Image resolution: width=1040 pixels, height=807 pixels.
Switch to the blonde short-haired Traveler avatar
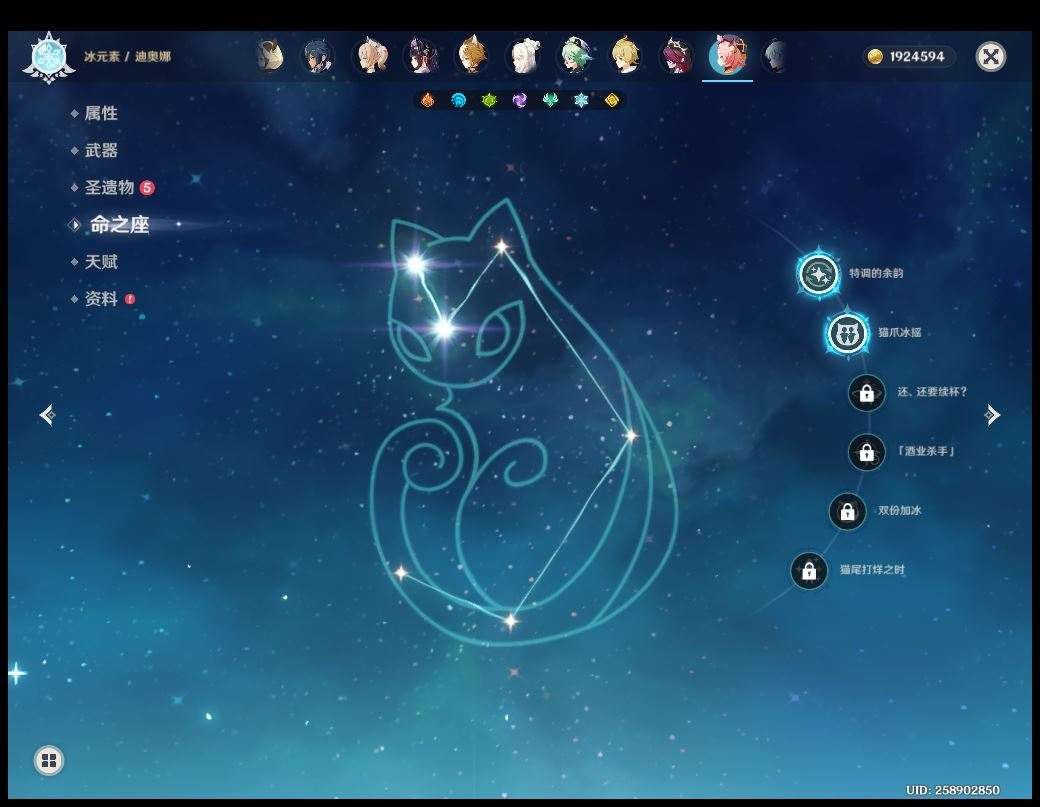pyautogui.click(x=625, y=56)
